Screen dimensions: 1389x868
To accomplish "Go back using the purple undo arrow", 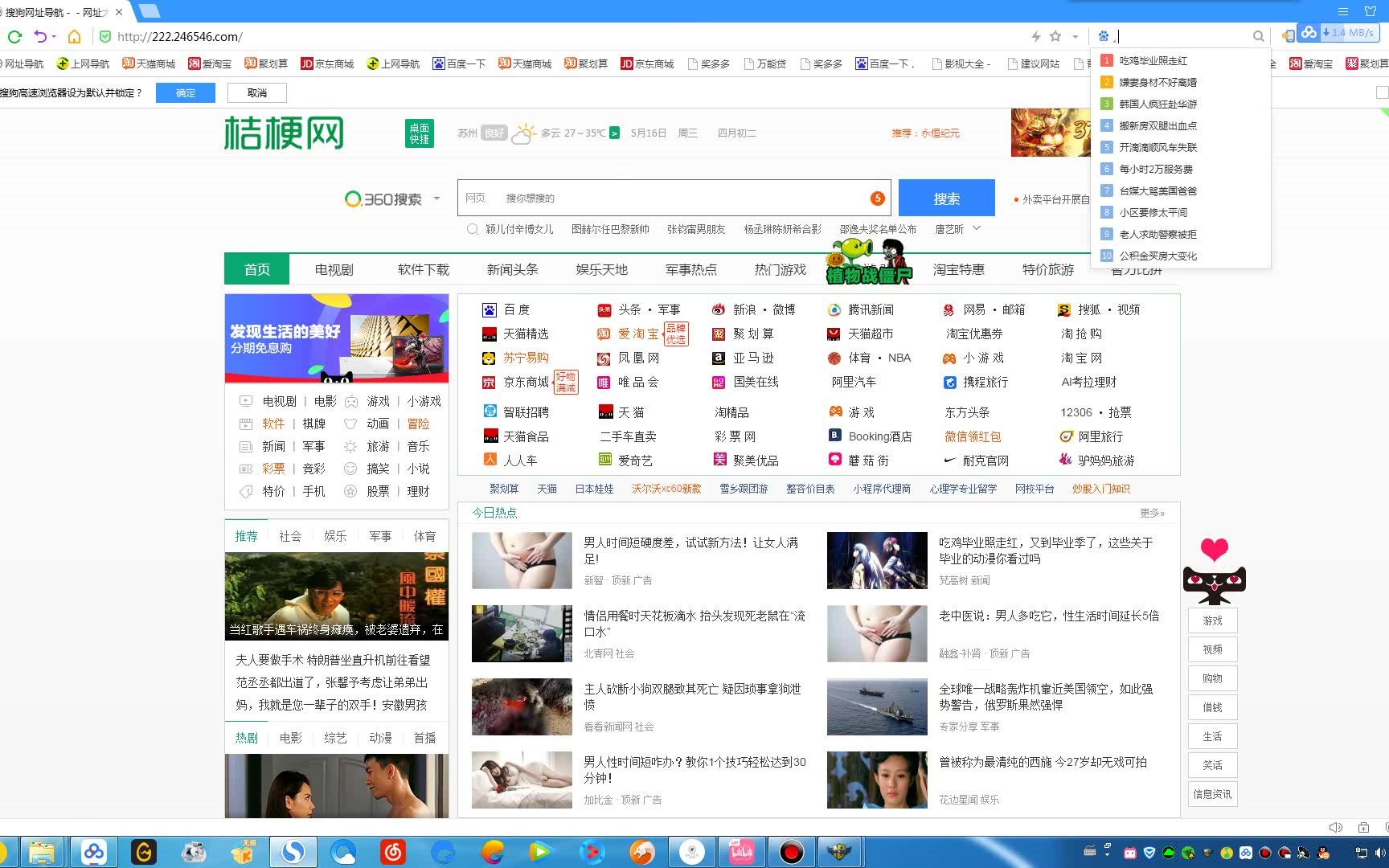I will tap(40, 36).
